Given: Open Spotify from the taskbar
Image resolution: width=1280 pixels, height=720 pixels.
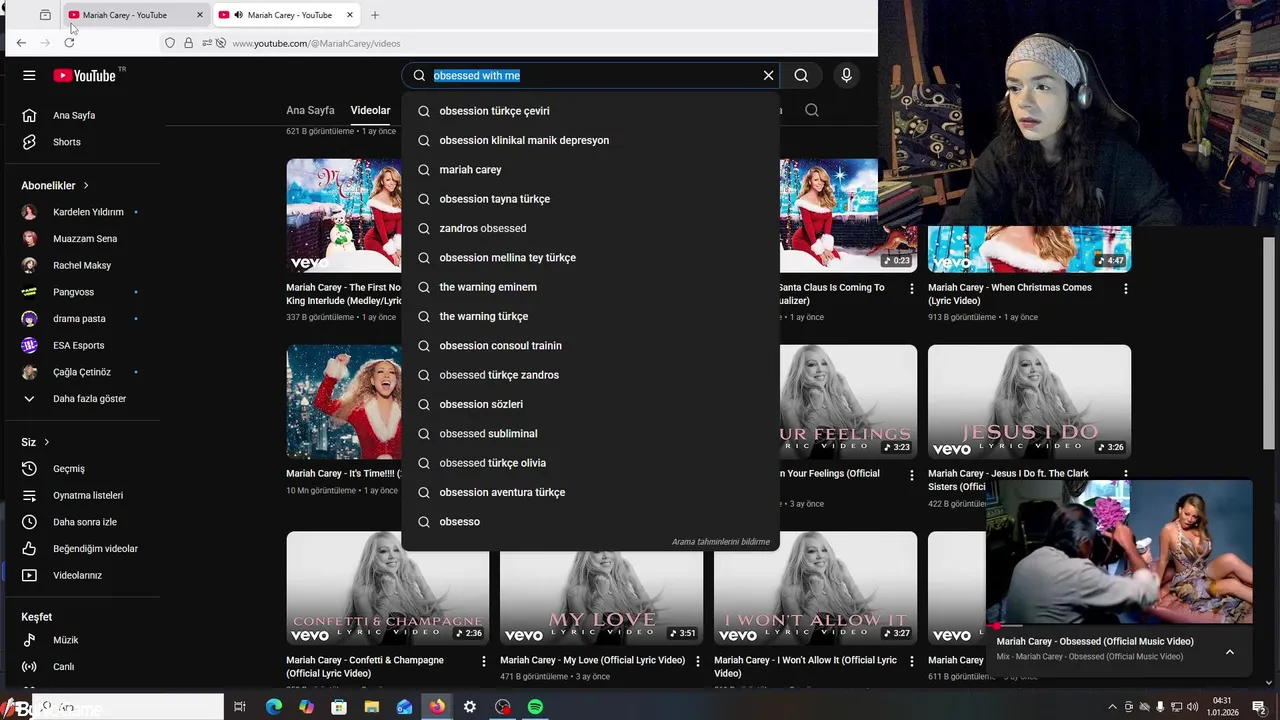Looking at the screenshot, I should (x=536, y=707).
